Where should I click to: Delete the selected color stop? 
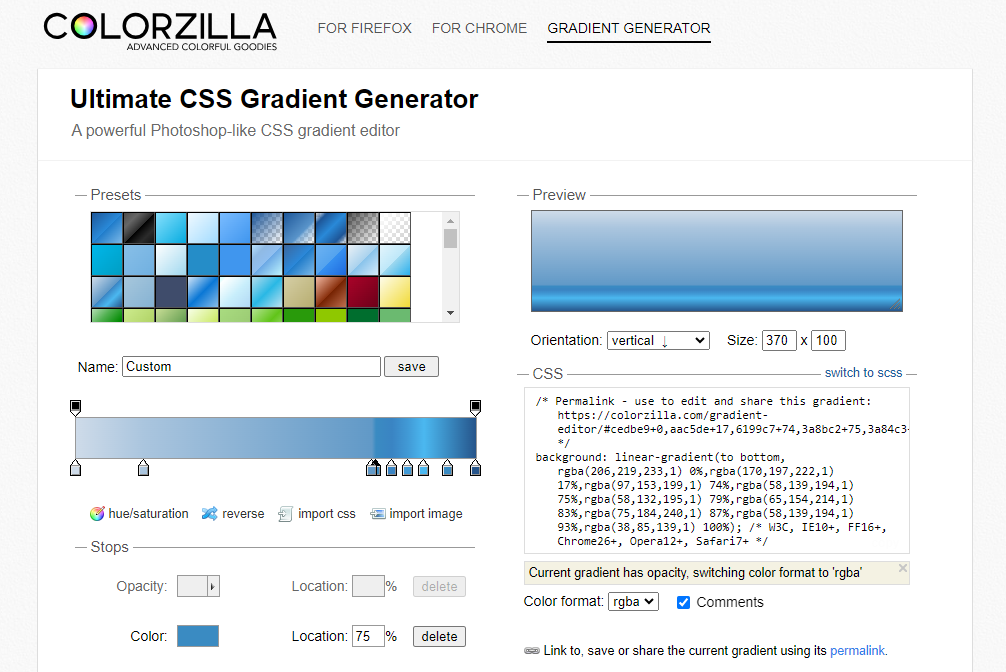point(439,636)
